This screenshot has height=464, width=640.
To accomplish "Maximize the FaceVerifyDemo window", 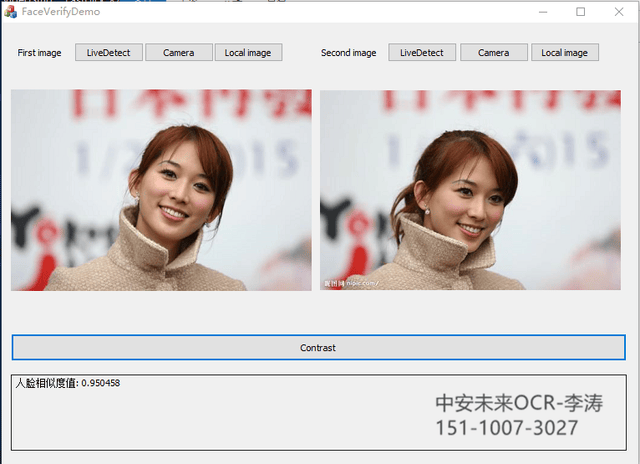I will tap(581, 11).
